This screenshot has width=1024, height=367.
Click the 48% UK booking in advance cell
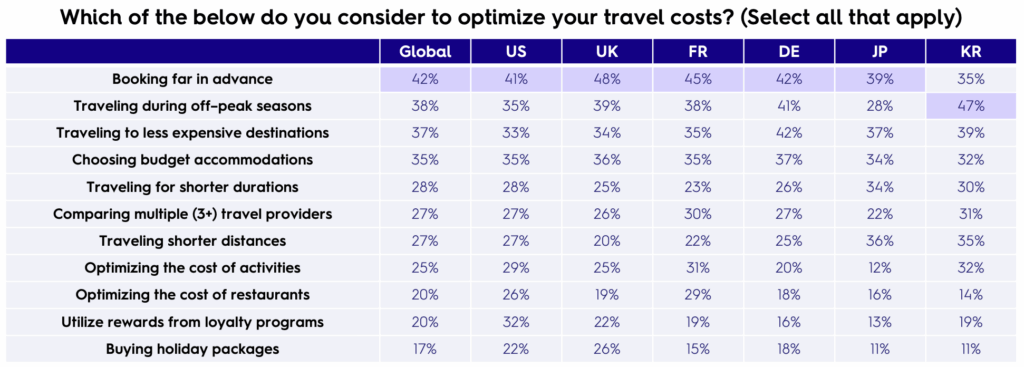coord(607,79)
